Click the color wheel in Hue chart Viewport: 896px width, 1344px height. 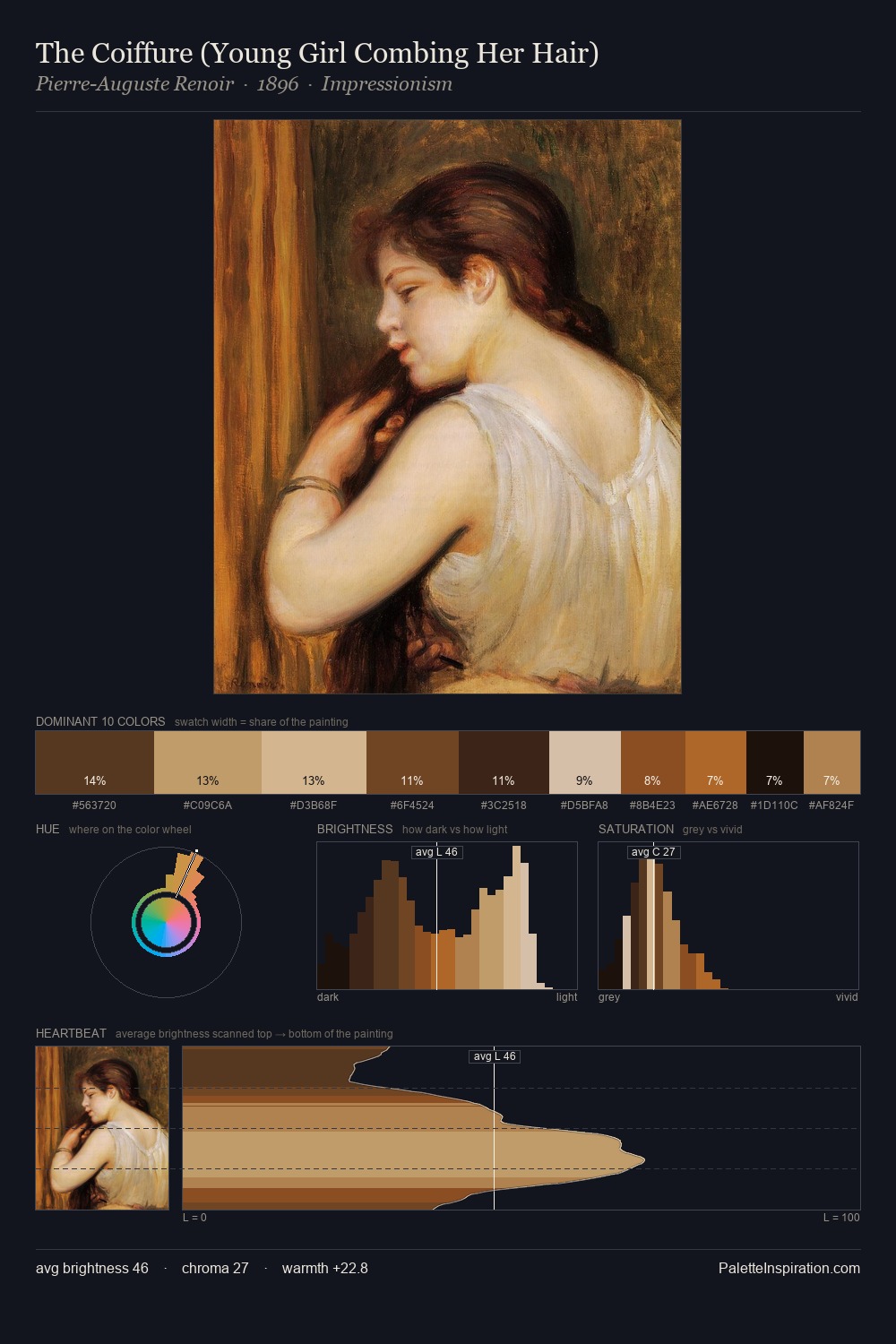pos(166,923)
